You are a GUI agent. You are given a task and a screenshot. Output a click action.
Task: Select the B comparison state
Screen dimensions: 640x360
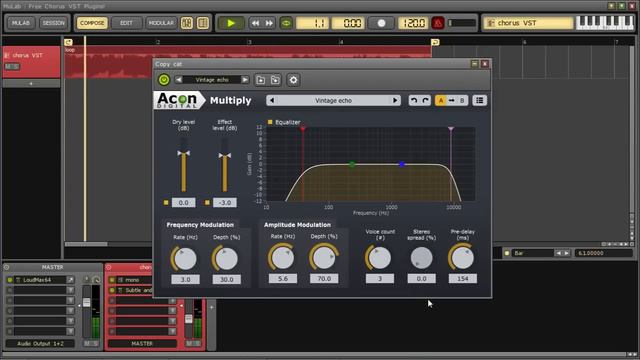pyautogui.click(x=462, y=100)
